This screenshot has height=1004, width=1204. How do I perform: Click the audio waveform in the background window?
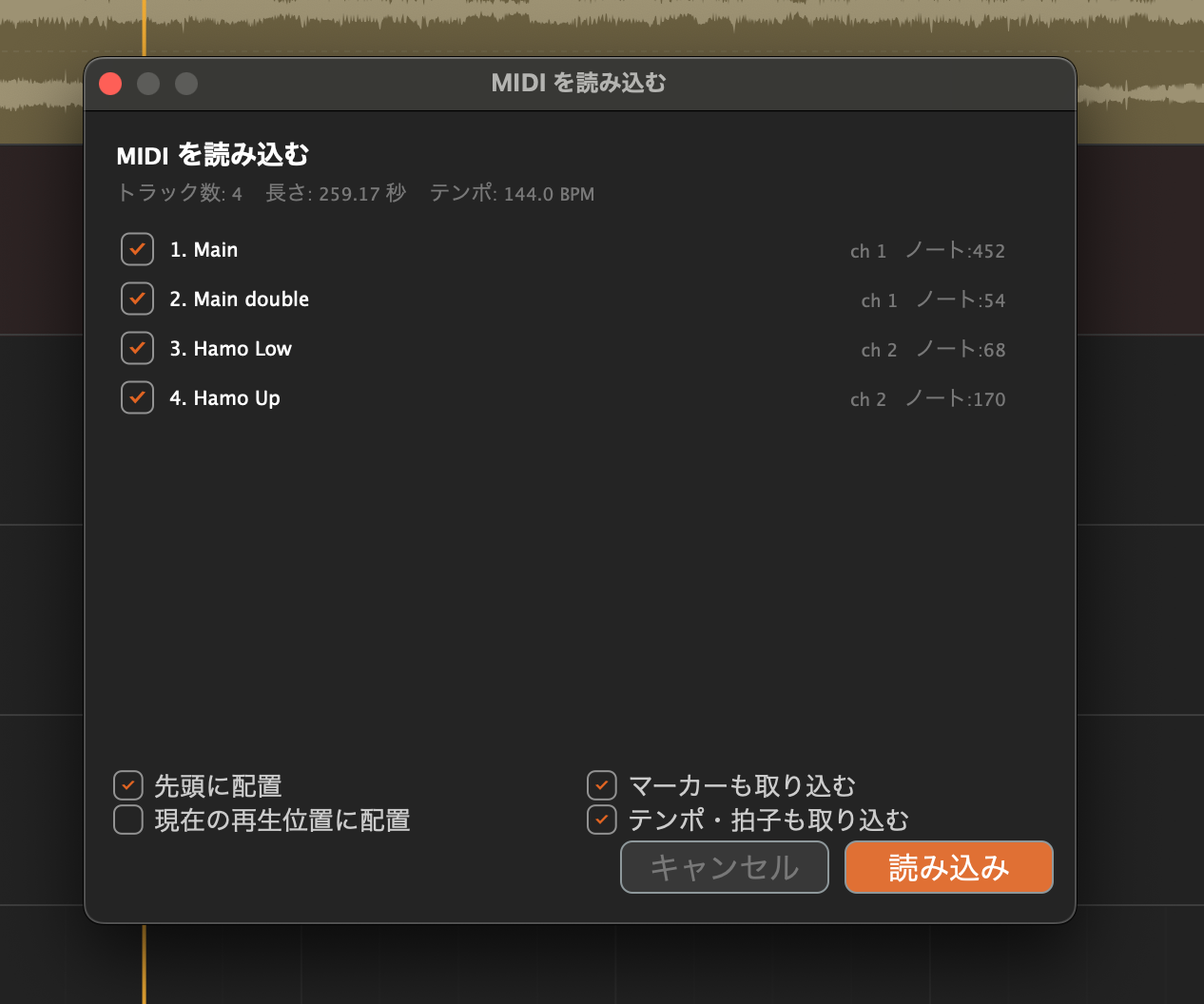[601, 27]
